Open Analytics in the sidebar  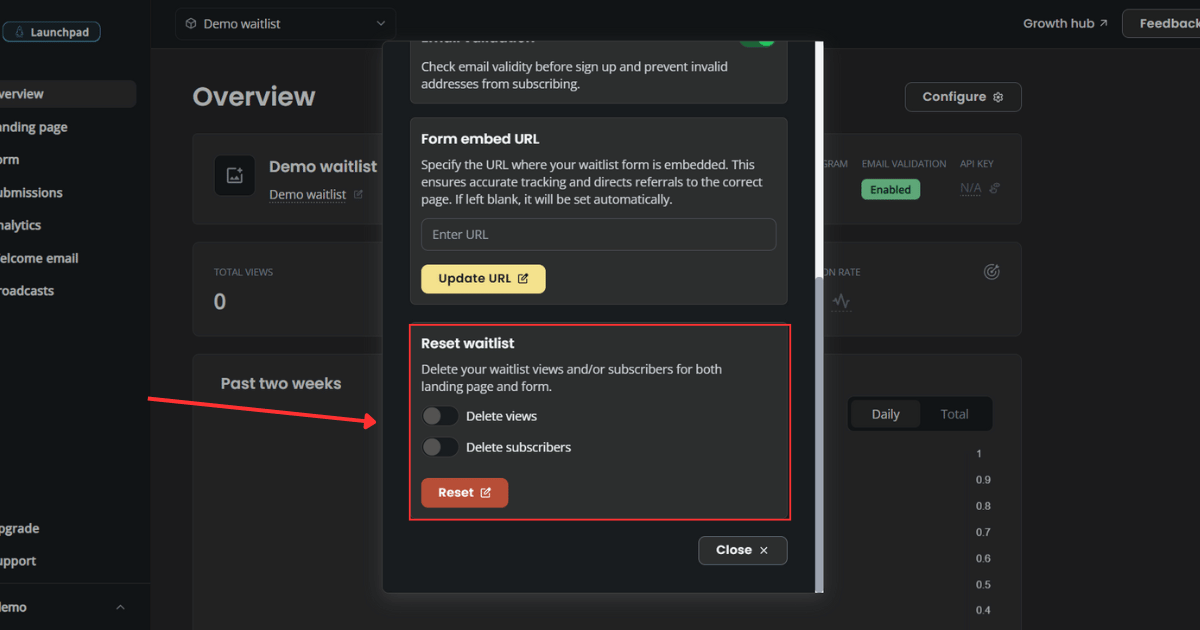click(x=21, y=225)
